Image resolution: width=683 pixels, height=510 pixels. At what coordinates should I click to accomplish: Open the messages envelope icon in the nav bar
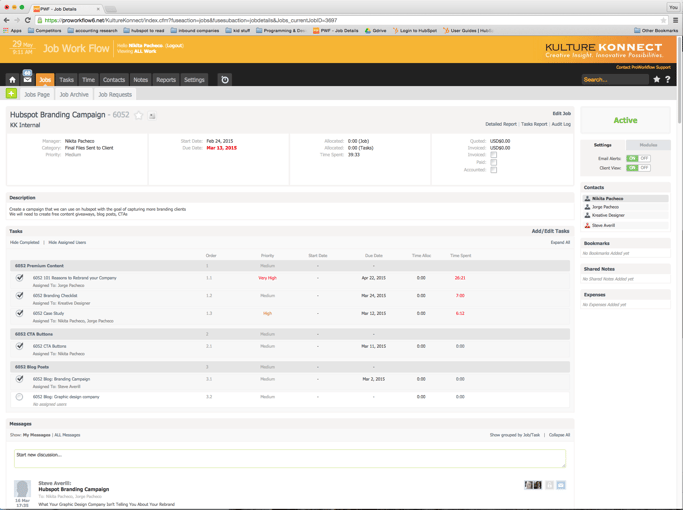27,80
